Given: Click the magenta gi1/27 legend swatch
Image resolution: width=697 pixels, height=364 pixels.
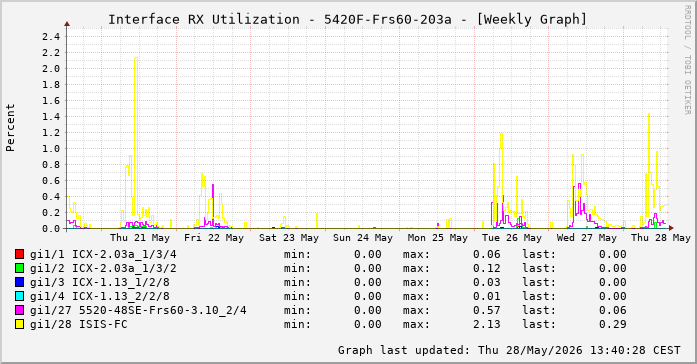Looking at the screenshot, I should (19, 310).
